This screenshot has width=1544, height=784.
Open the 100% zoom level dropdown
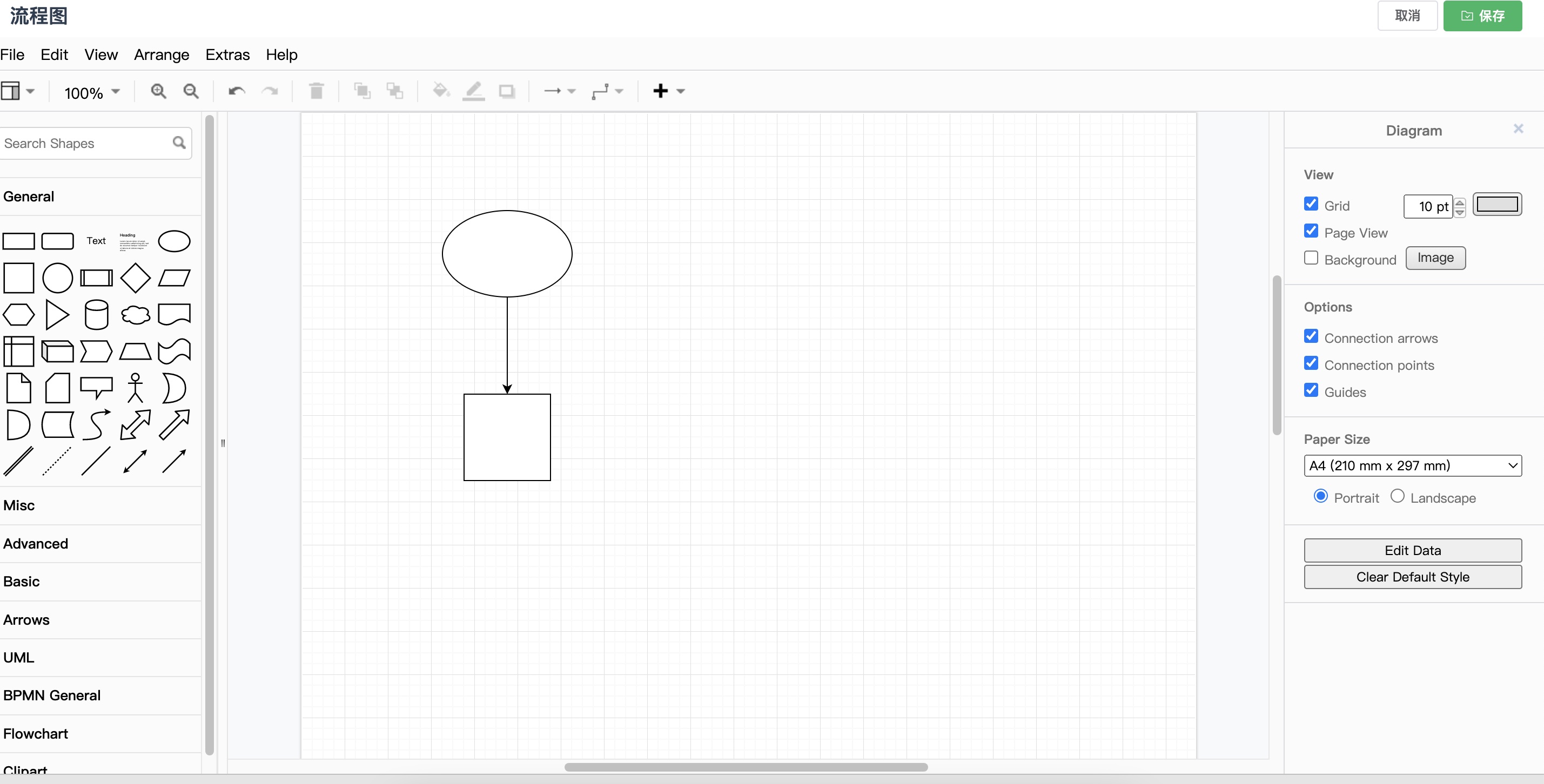92,92
